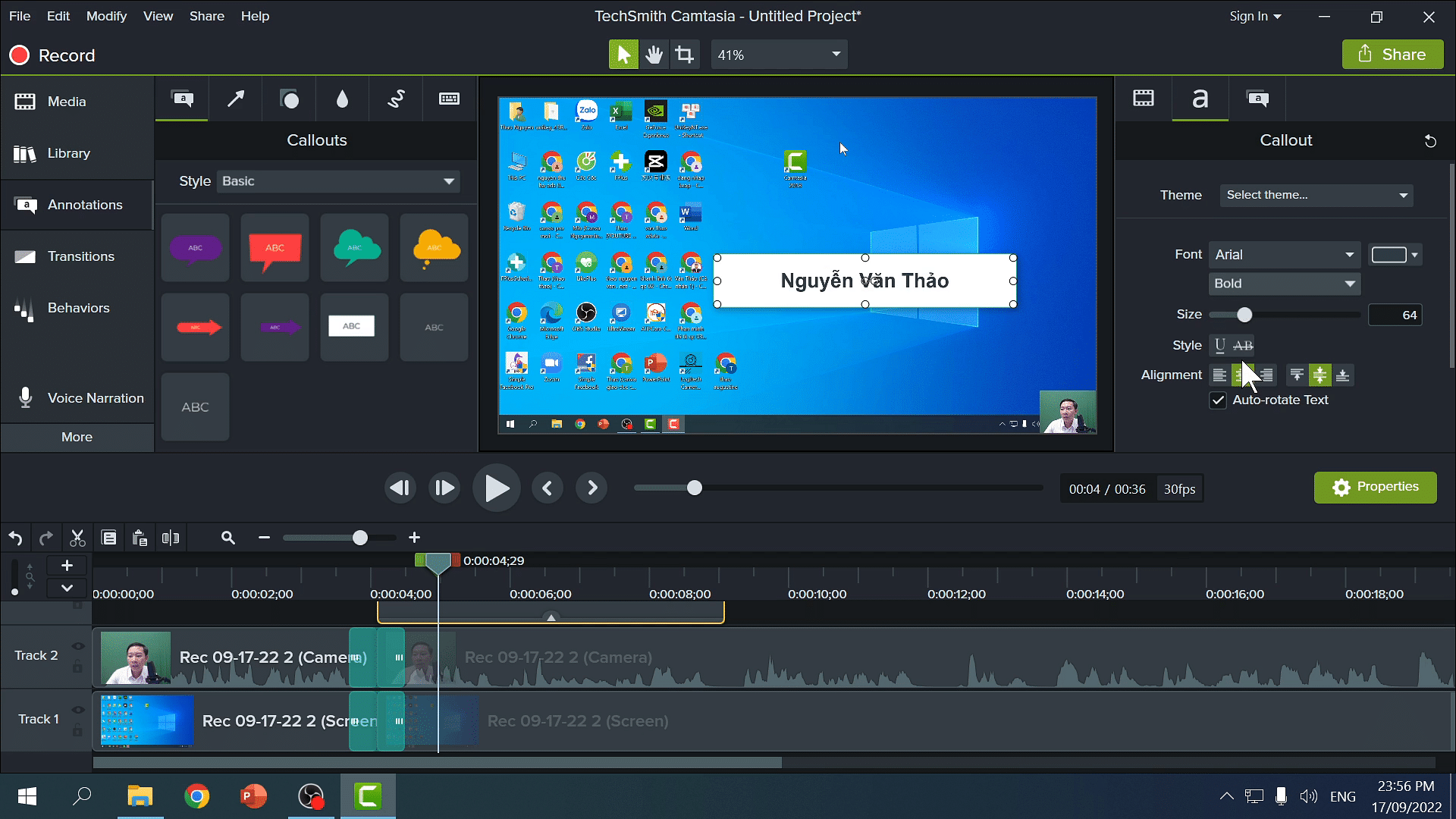Open Annotation Properties callout tab
Screen dimensions: 1456x819
point(1257,99)
